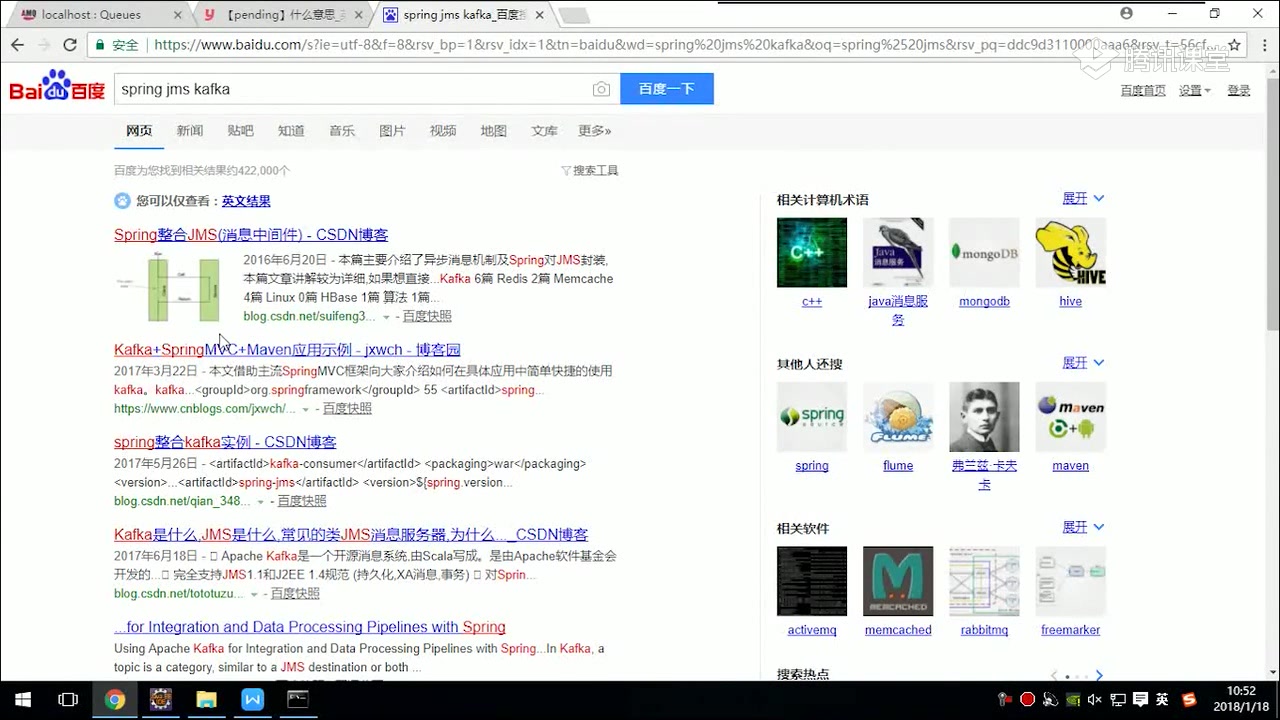Open 百度快照 for the cnblogs result
Screen dimensions: 1280x720
(347, 409)
